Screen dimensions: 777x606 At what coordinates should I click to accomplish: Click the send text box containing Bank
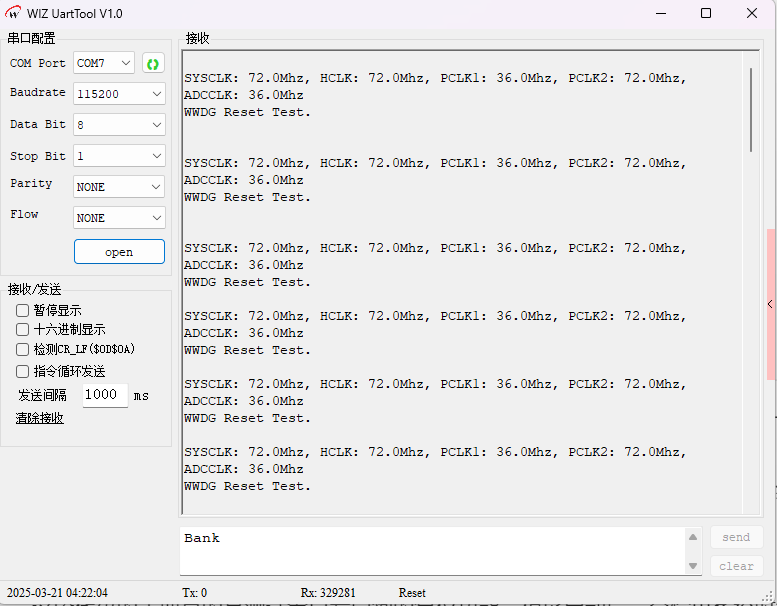[x=430, y=551]
